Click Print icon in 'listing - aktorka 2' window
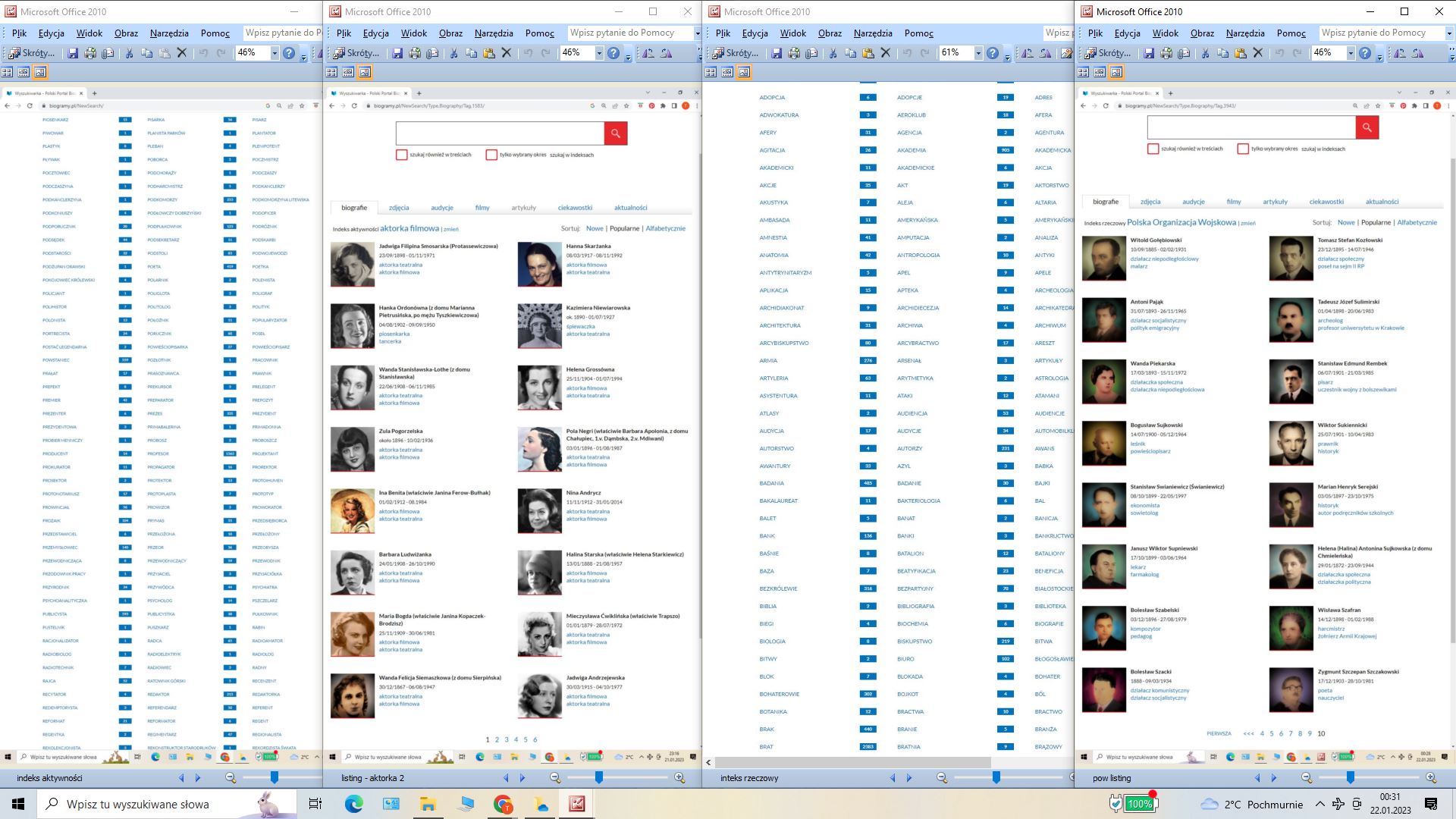This screenshot has height=819, width=1456. pos(415,53)
